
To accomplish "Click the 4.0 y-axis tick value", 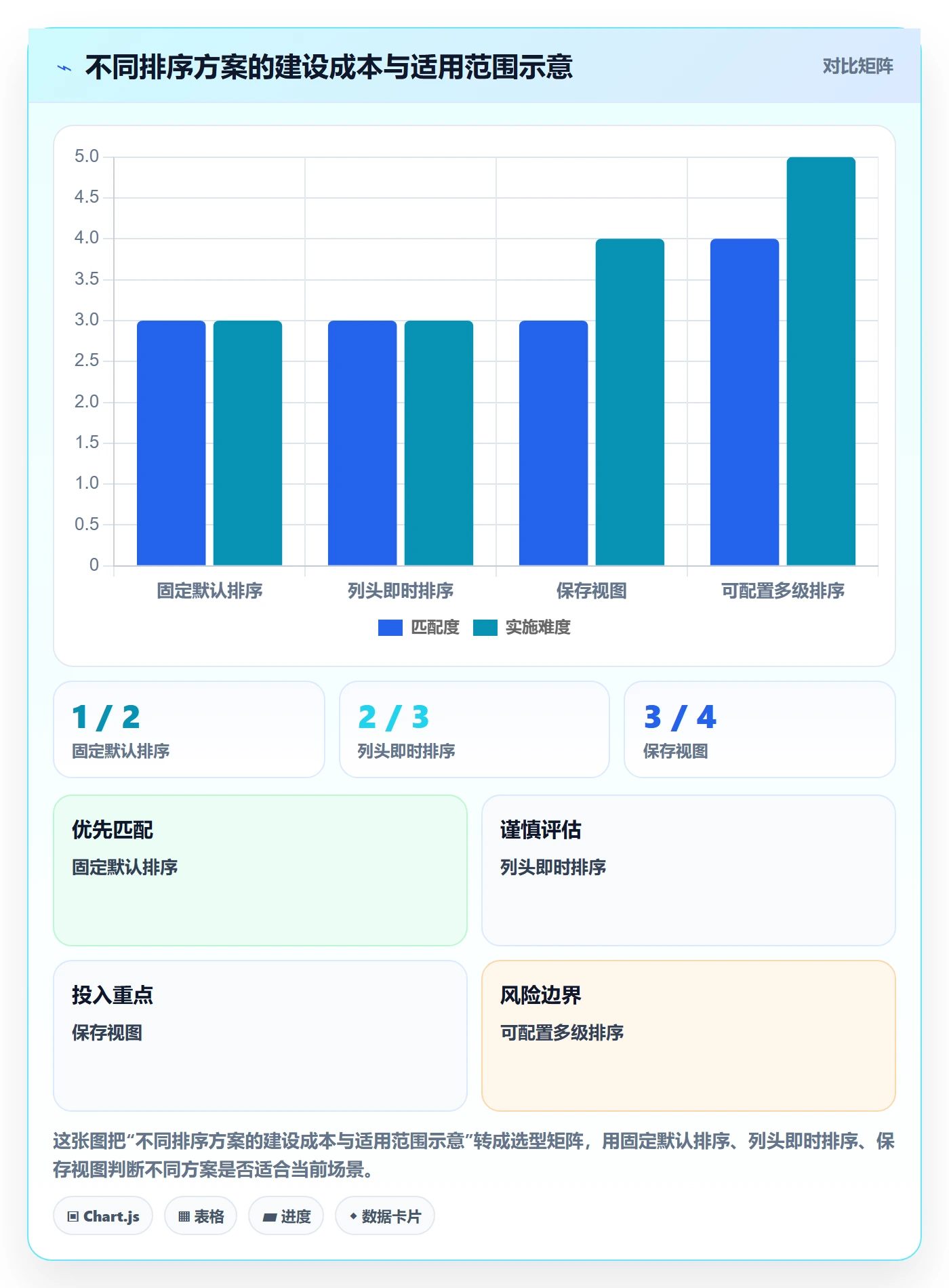I will [87, 238].
